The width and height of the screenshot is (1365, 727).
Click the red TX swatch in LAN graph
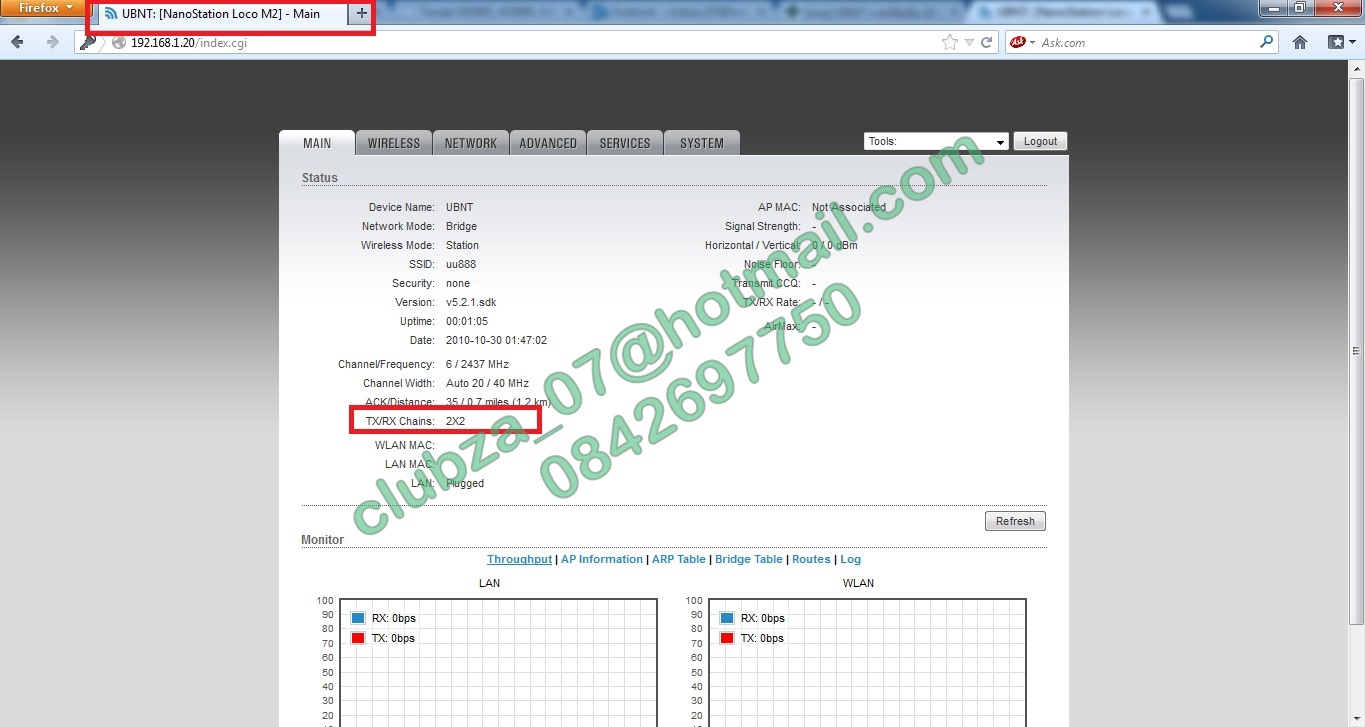pyautogui.click(x=358, y=638)
